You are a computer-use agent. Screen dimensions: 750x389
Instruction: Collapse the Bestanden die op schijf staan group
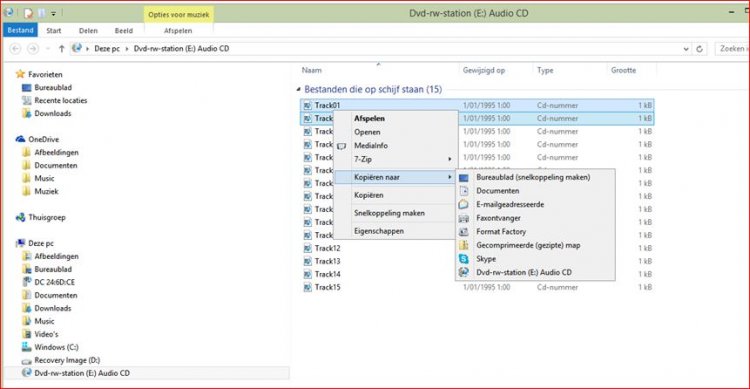pos(298,89)
